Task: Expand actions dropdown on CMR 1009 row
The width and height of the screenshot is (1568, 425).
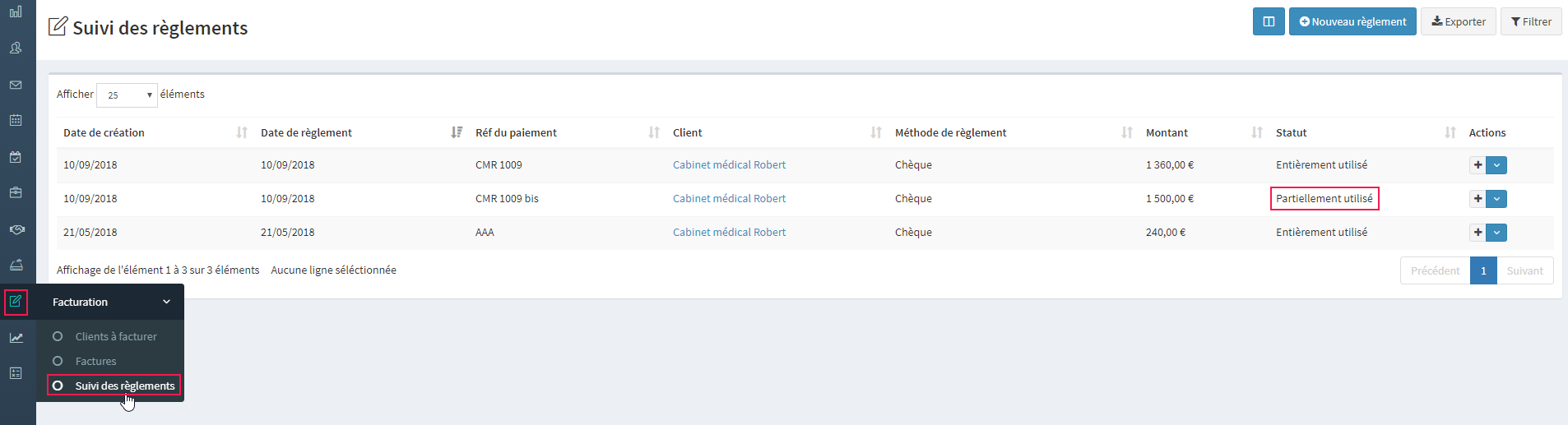Action: pyautogui.click(x=1496, y=165)
